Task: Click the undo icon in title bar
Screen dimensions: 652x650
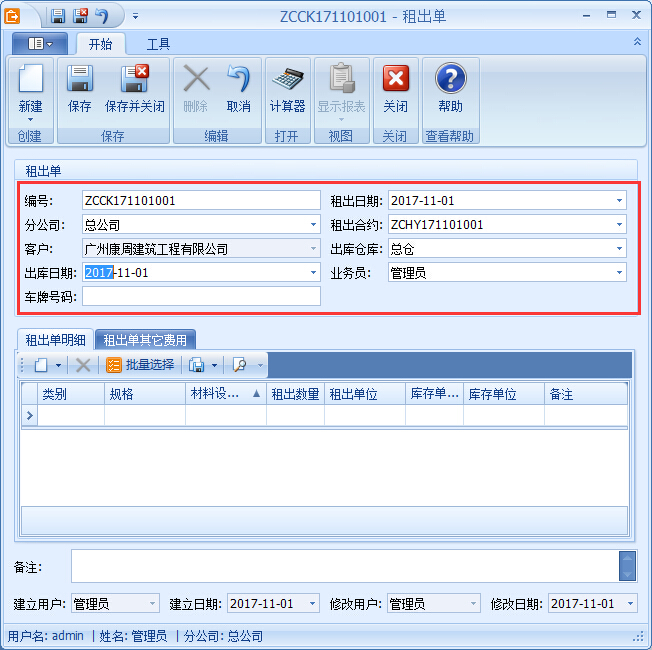Action: point(102,15)
